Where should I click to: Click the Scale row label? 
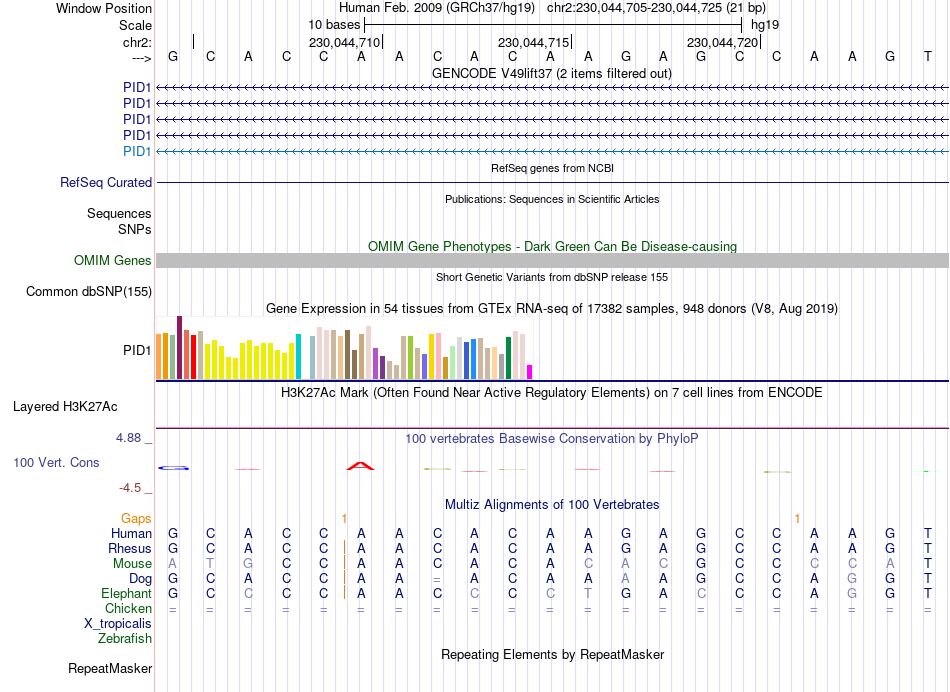pyautogui.click(x=135, y=25)
